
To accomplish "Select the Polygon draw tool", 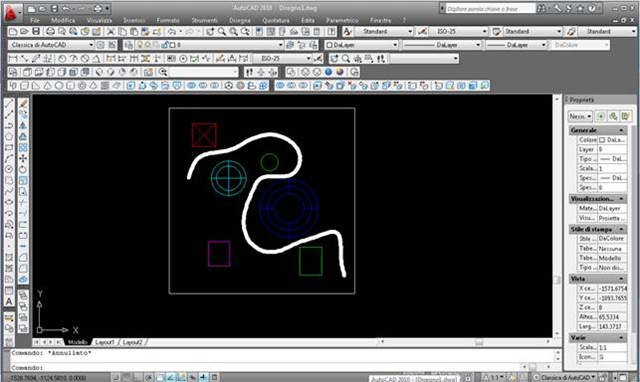I will click(x=9, y=136).
